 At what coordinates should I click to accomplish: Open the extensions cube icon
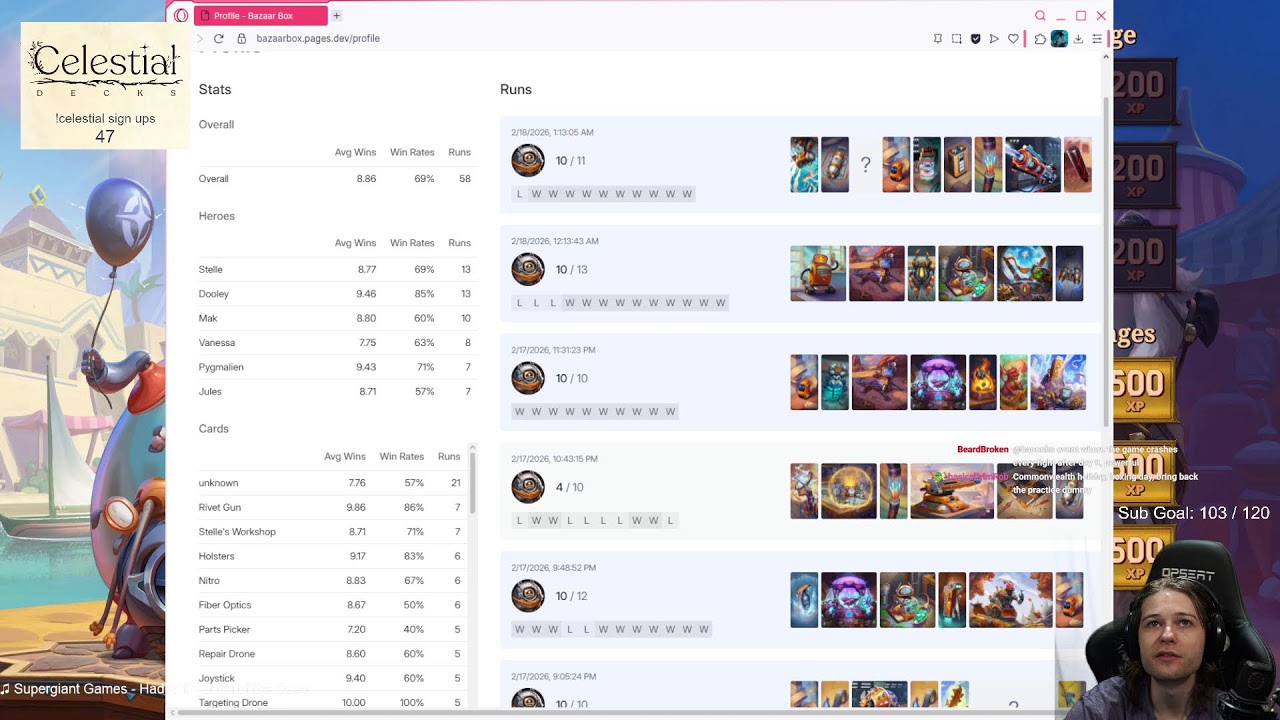pos(1040,38)
